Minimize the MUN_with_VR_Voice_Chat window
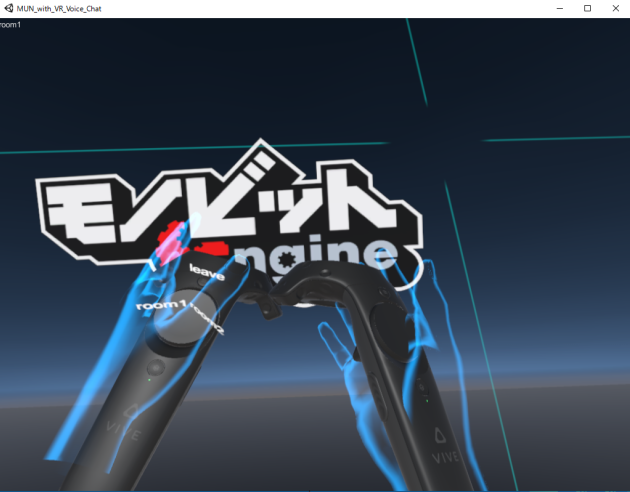The height and width of the screenshot is (492, 630). 560,8
